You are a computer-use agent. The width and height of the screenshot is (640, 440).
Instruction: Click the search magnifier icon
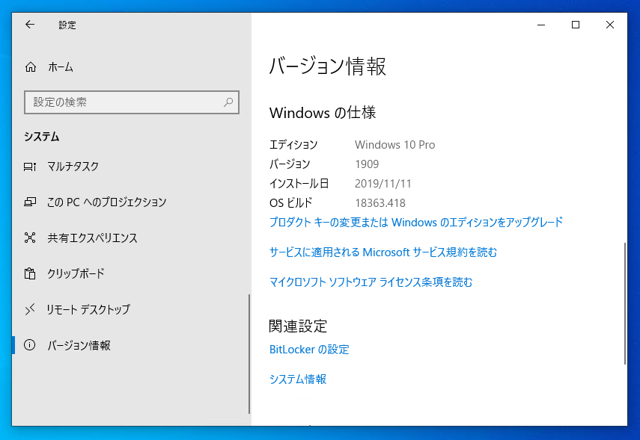pos(229,102)
